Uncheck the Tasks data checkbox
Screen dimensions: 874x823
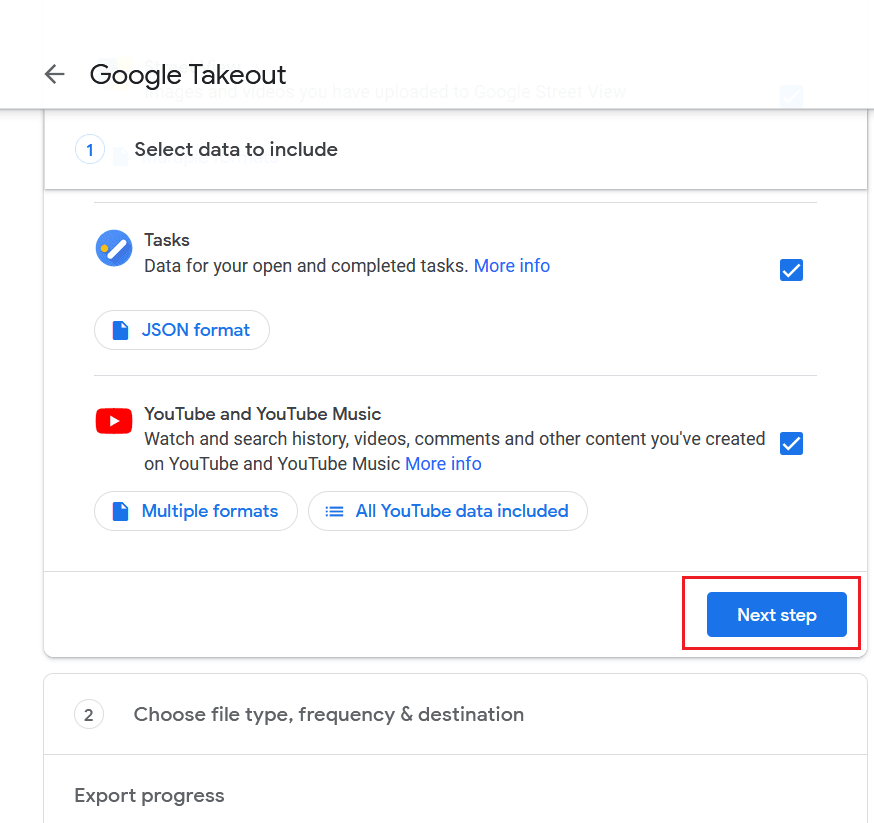pos(791,270)
